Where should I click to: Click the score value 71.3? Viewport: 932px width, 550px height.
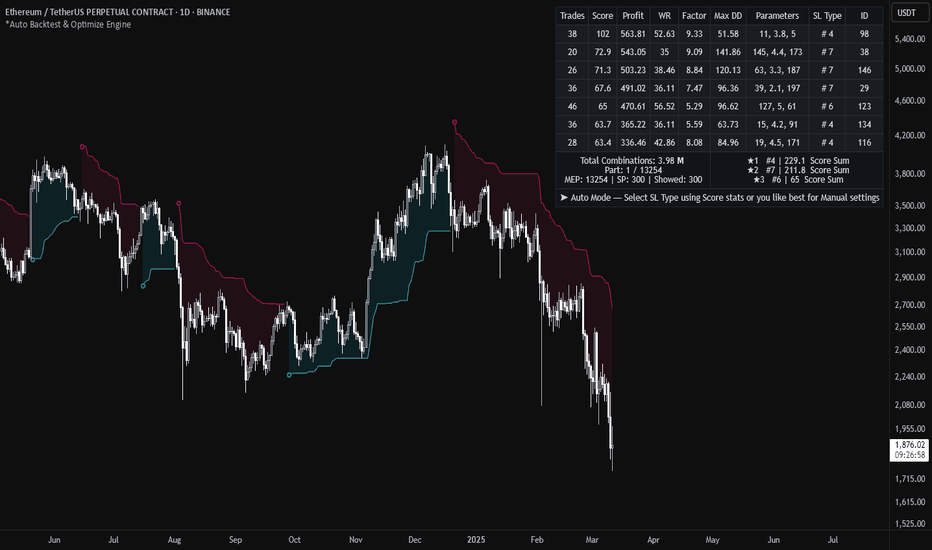tap(603, 70)
